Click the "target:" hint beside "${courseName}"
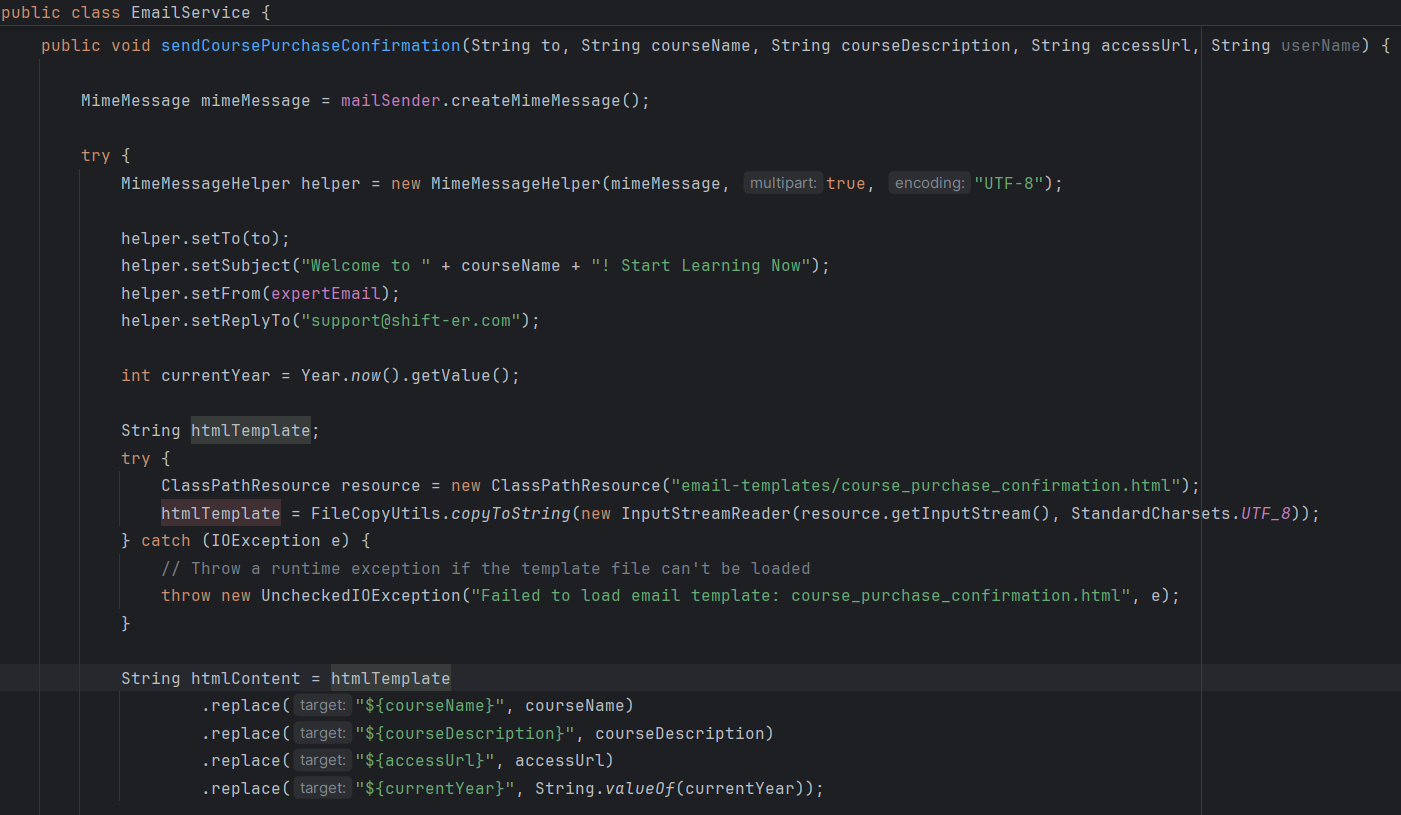Image resolution: width=1401 pixels, height=815 pixels. click(x=323, y=706)
